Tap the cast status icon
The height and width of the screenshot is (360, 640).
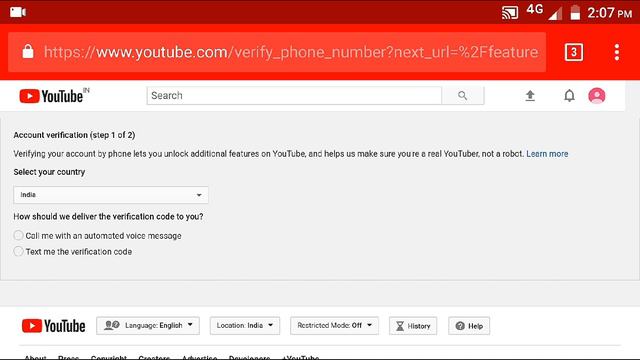[x=510, y=13]
